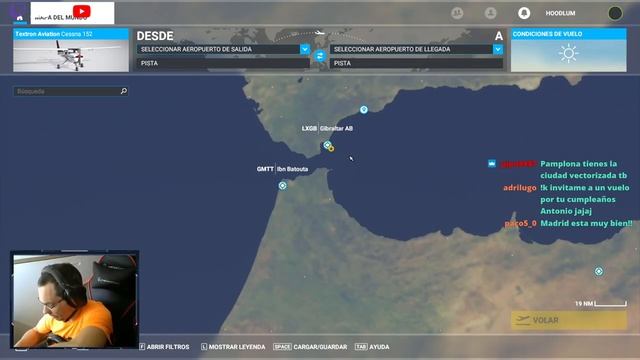Open the Textron Aviation Cessna 152 aircraft panel
The width and height of the screenshot is (640, 360).
click(71, 50)
